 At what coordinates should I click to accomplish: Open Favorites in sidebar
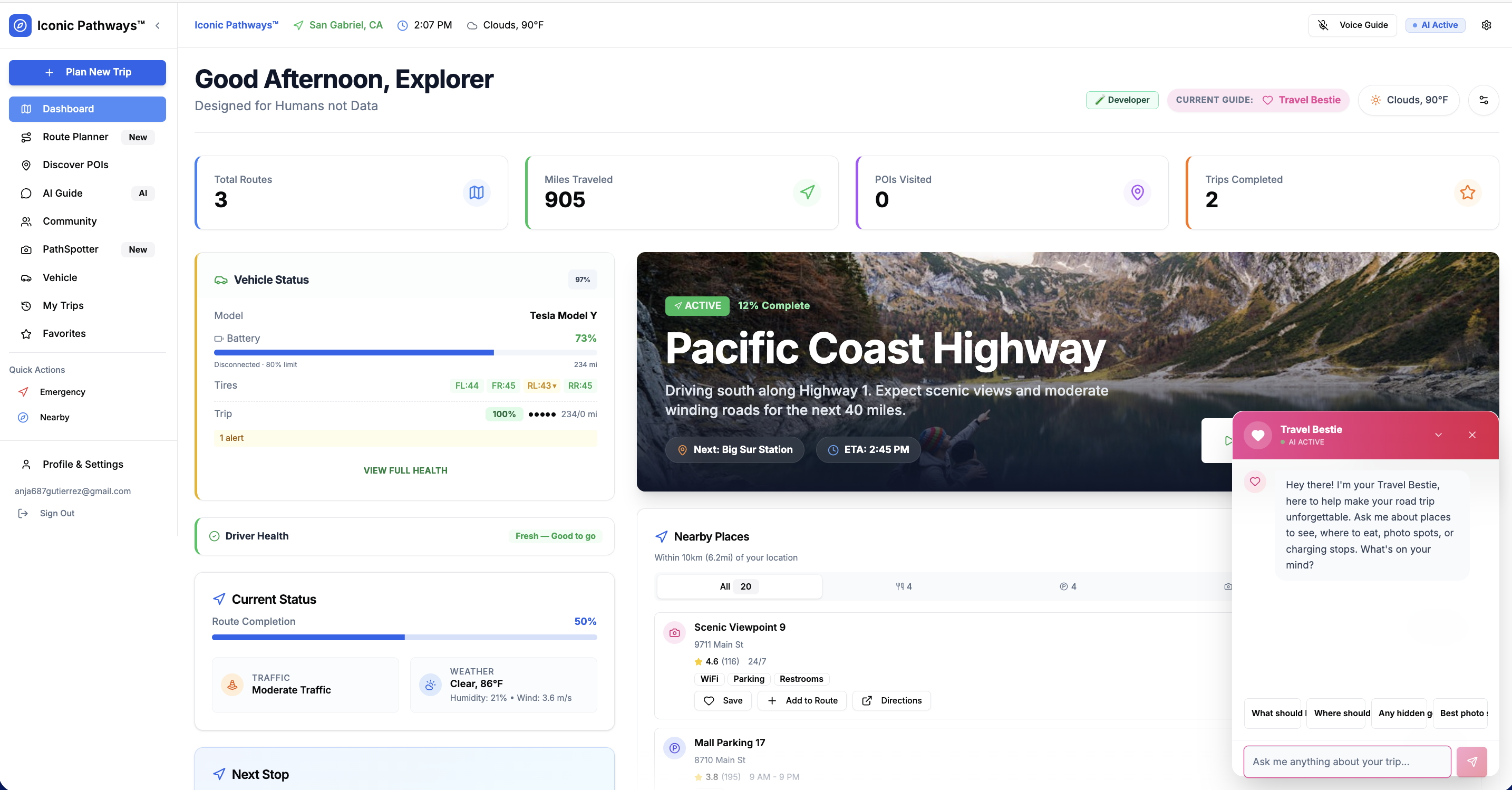click(88, 334)
